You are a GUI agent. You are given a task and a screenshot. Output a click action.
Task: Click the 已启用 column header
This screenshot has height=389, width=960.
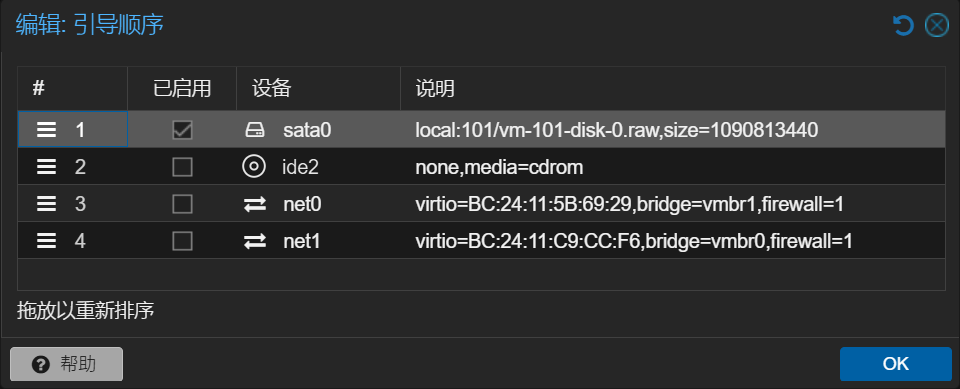coord(182,89)
